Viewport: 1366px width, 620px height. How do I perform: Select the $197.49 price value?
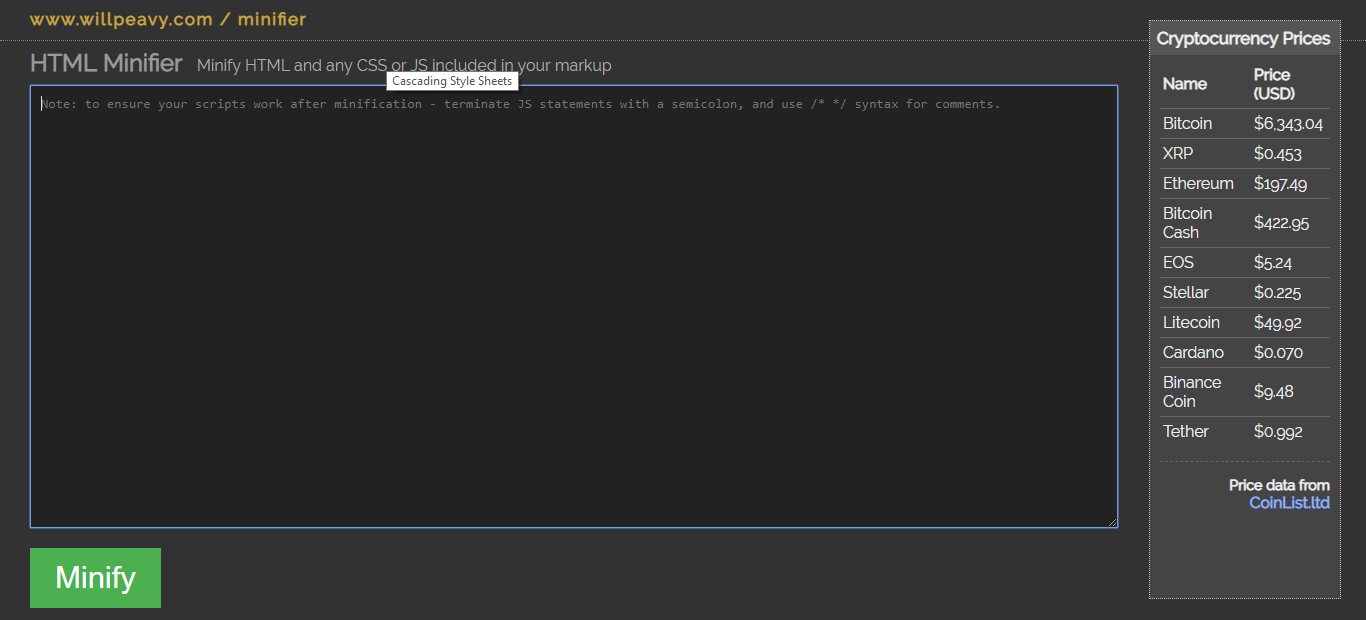(1280, 184)
